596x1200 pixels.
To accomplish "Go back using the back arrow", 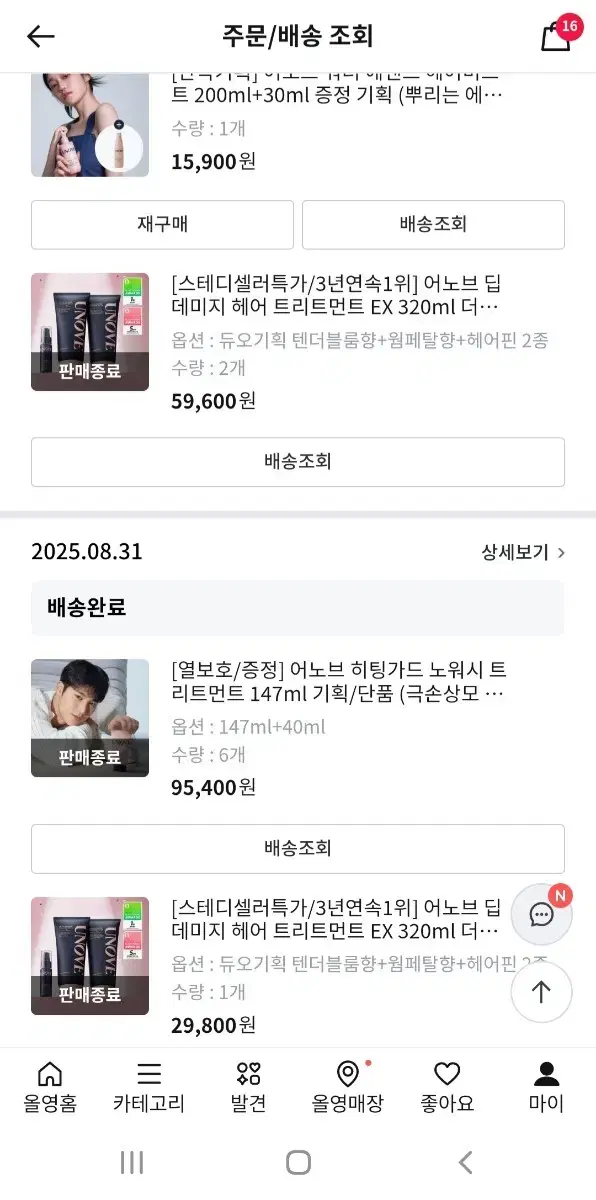I will tap(39, 36).
